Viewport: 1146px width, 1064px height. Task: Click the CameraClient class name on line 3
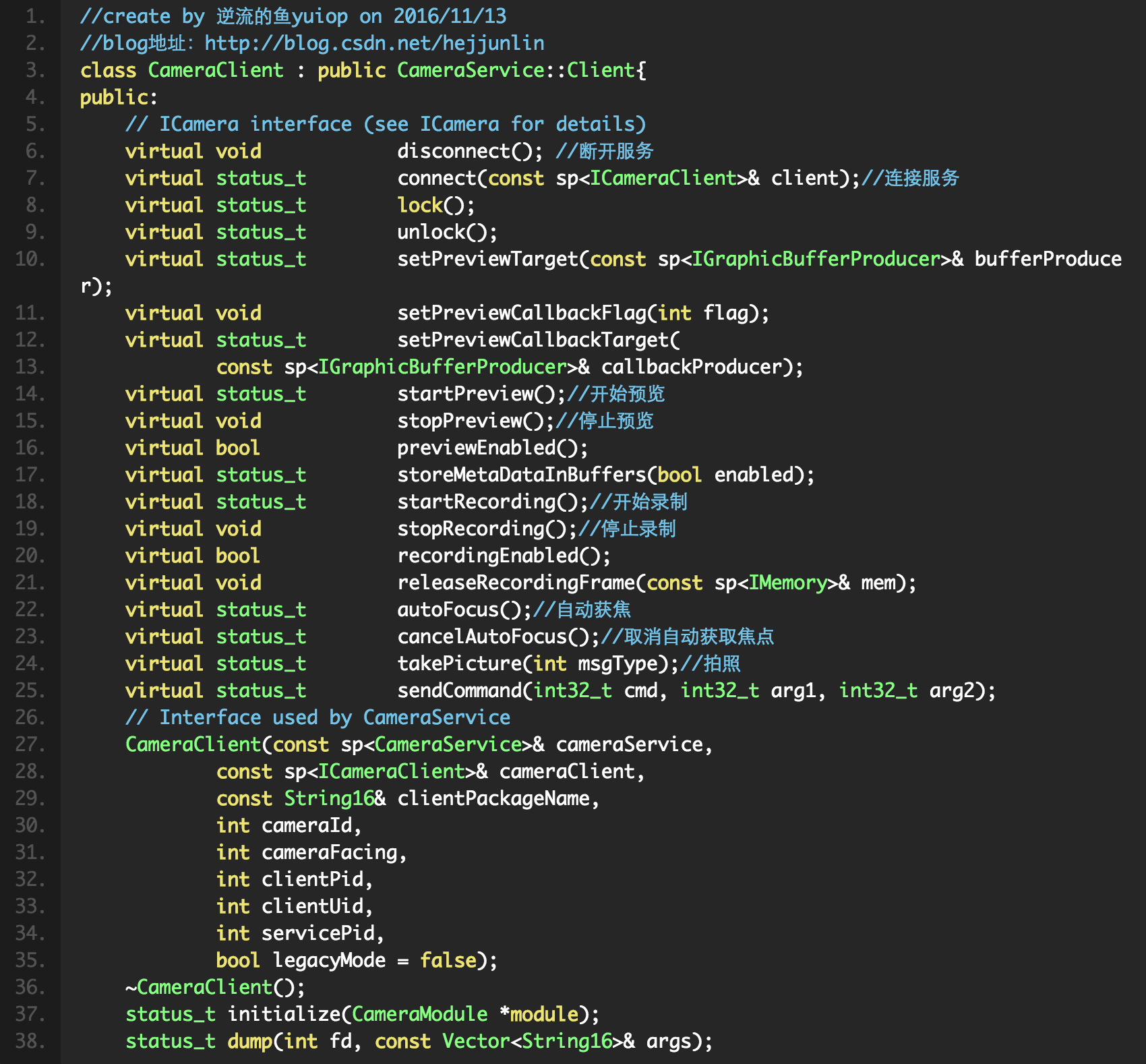point(216,70)
